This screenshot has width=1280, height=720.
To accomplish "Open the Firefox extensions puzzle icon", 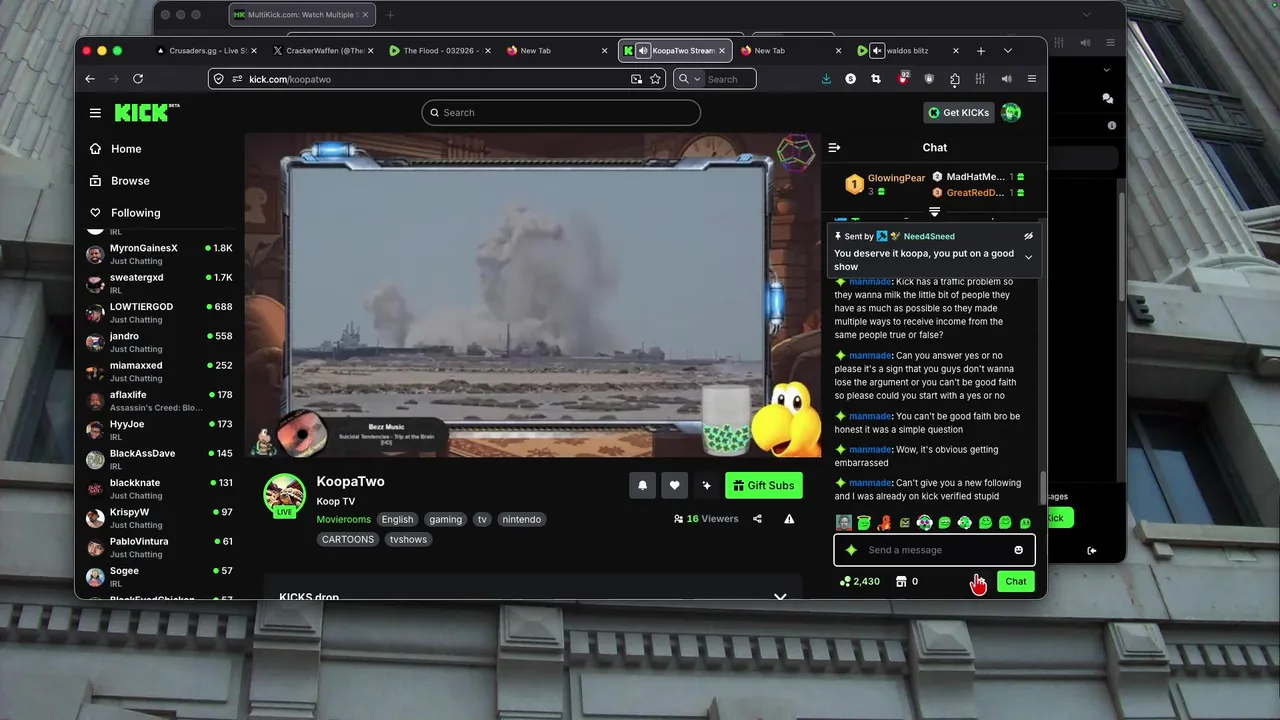I will tap(955, 79).
